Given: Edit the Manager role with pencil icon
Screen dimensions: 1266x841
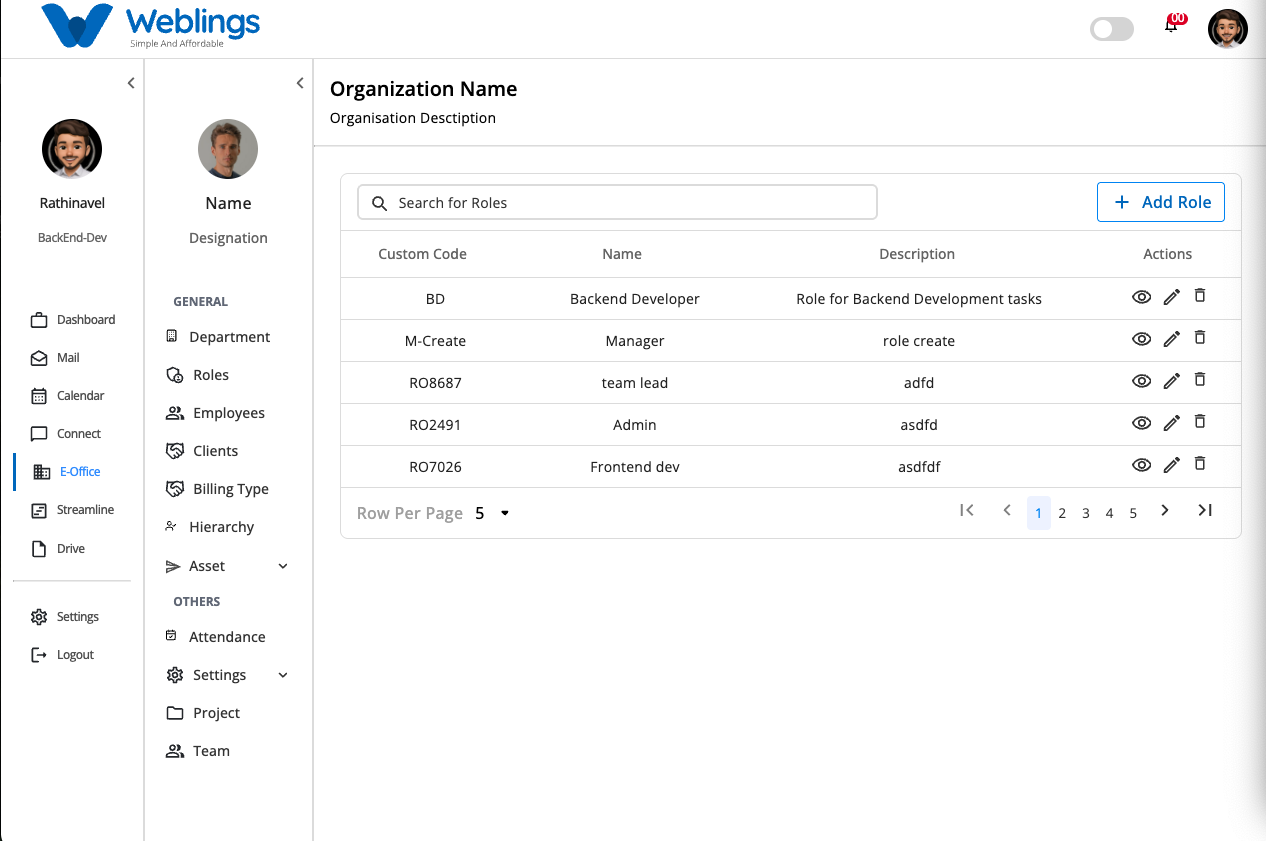Looking at the screenshot, I should [1172, 339].
